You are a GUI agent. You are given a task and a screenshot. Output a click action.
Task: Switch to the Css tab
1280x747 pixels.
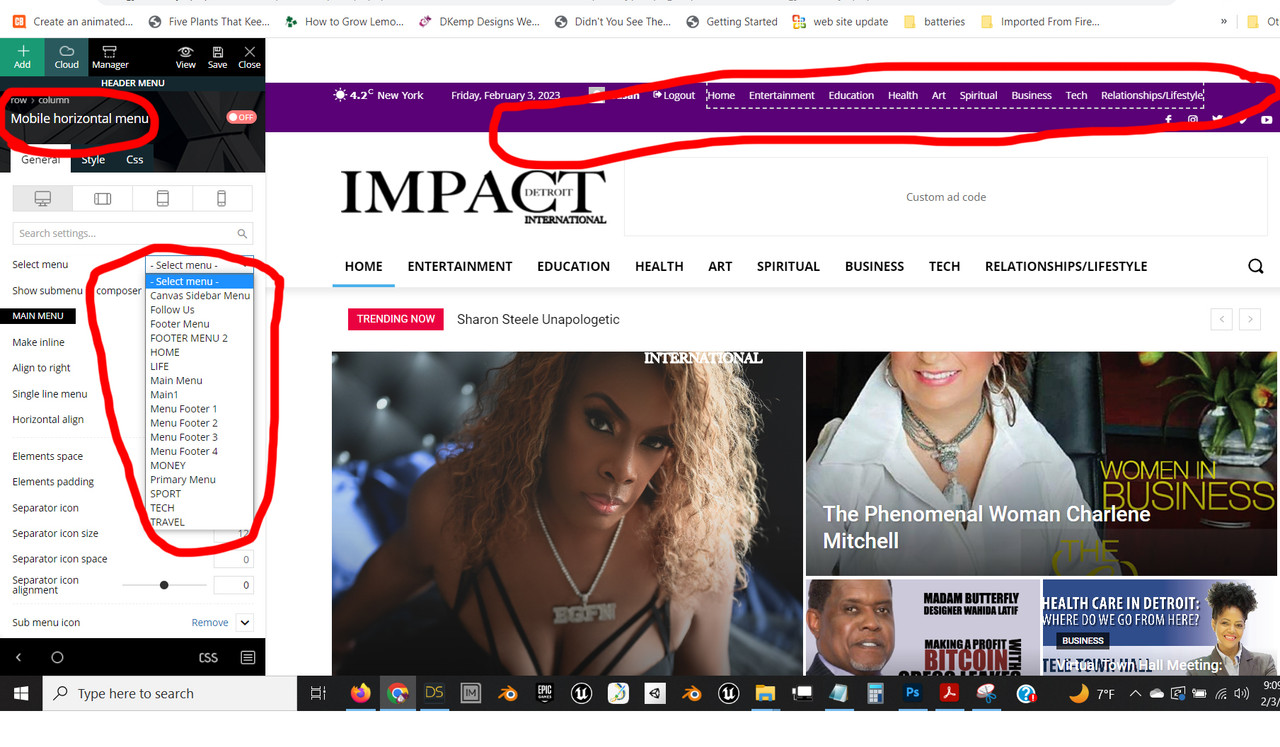[134, 160]
